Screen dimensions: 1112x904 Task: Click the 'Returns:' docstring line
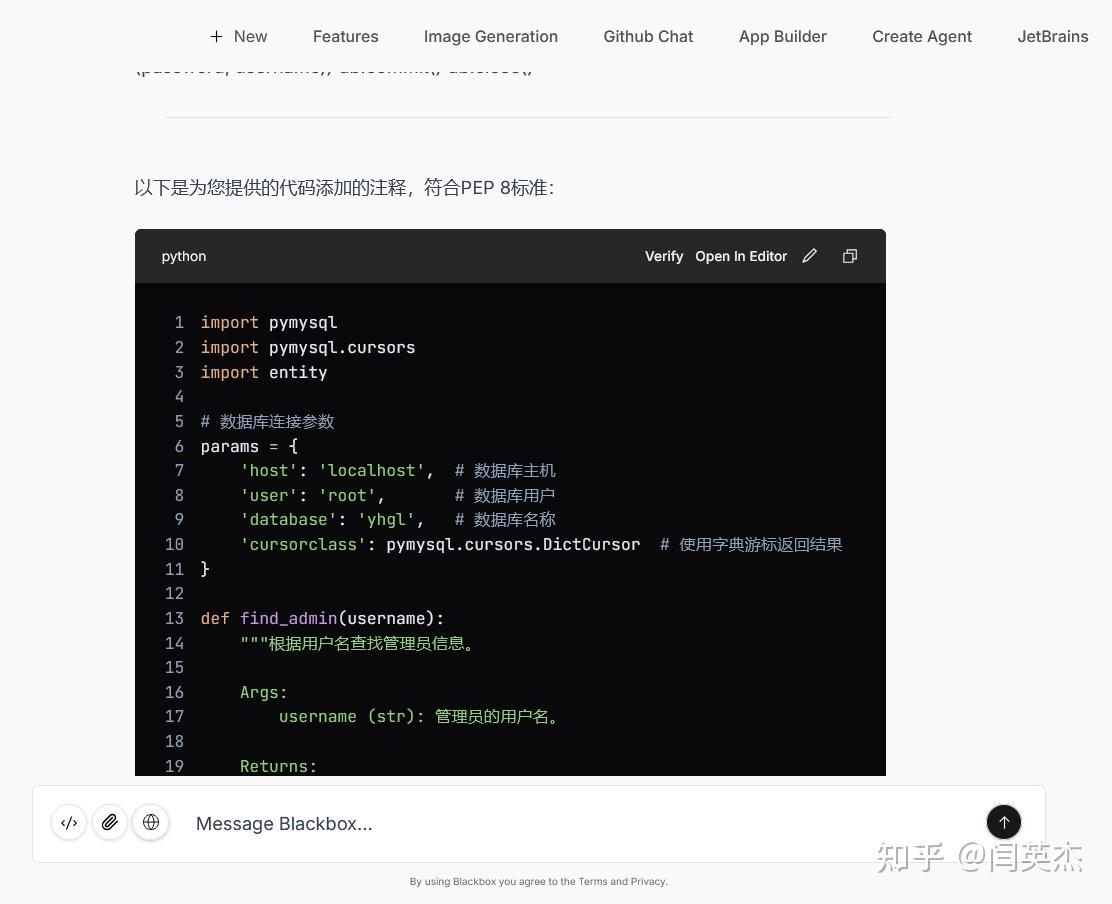[278, 766]
